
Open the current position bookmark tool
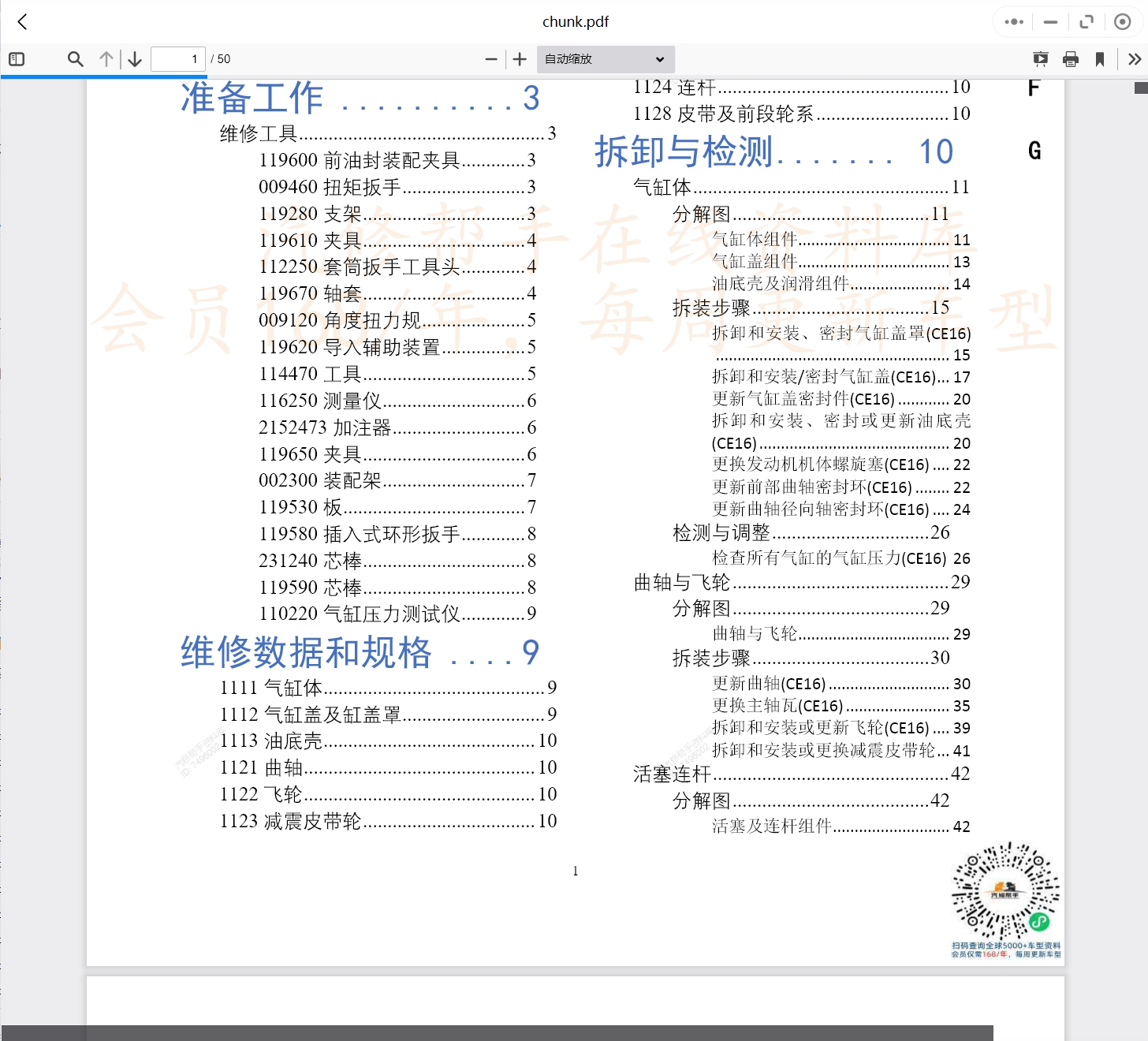[1099, 58]
